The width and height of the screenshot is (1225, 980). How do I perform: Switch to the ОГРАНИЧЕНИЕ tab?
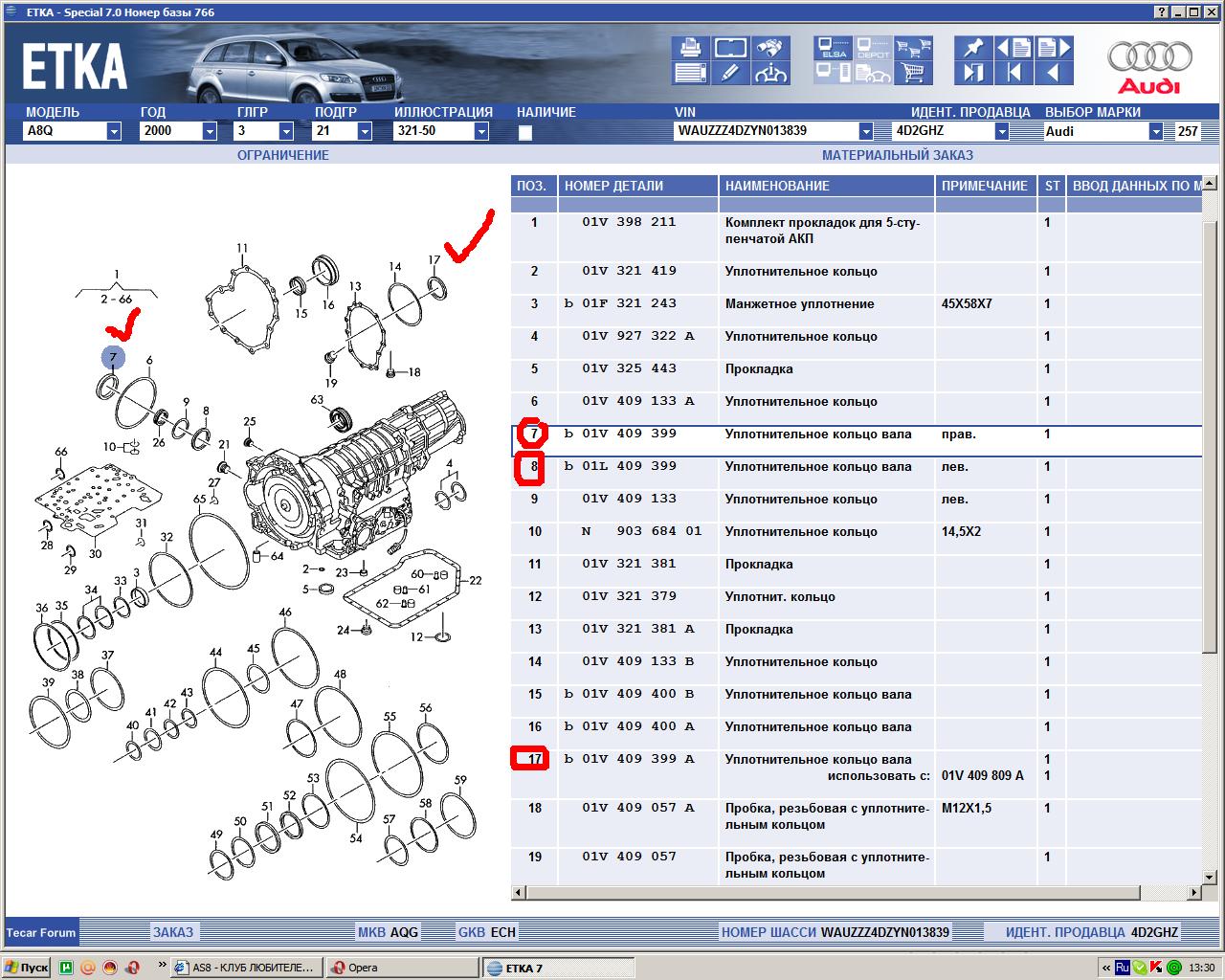pyautogui.click(x=282, y=155)
